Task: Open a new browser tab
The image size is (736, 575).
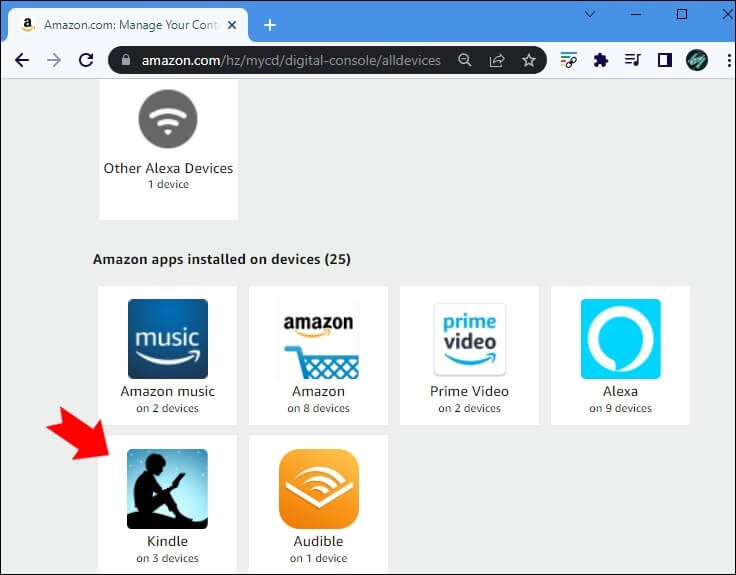Action: click(270, 25)
